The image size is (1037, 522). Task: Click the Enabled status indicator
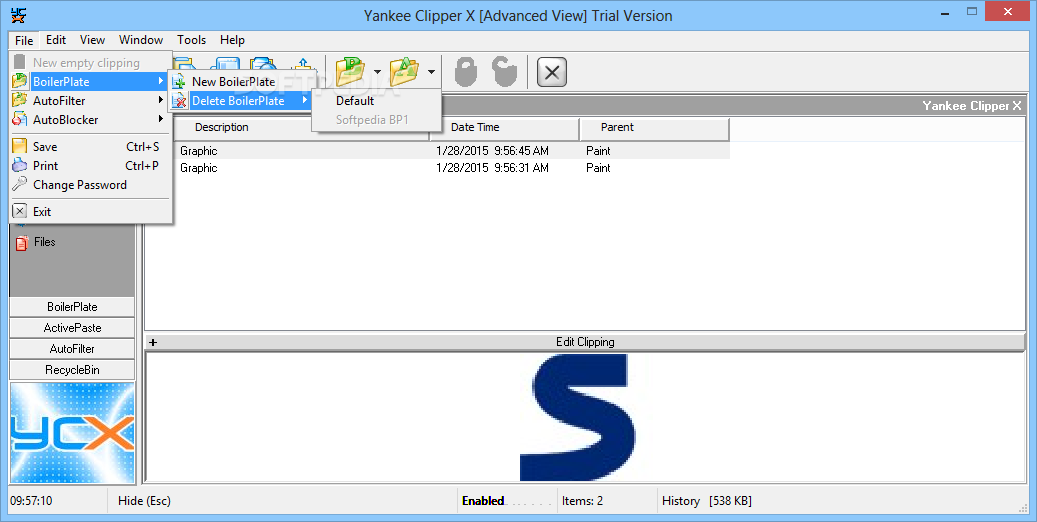(483, 501)
